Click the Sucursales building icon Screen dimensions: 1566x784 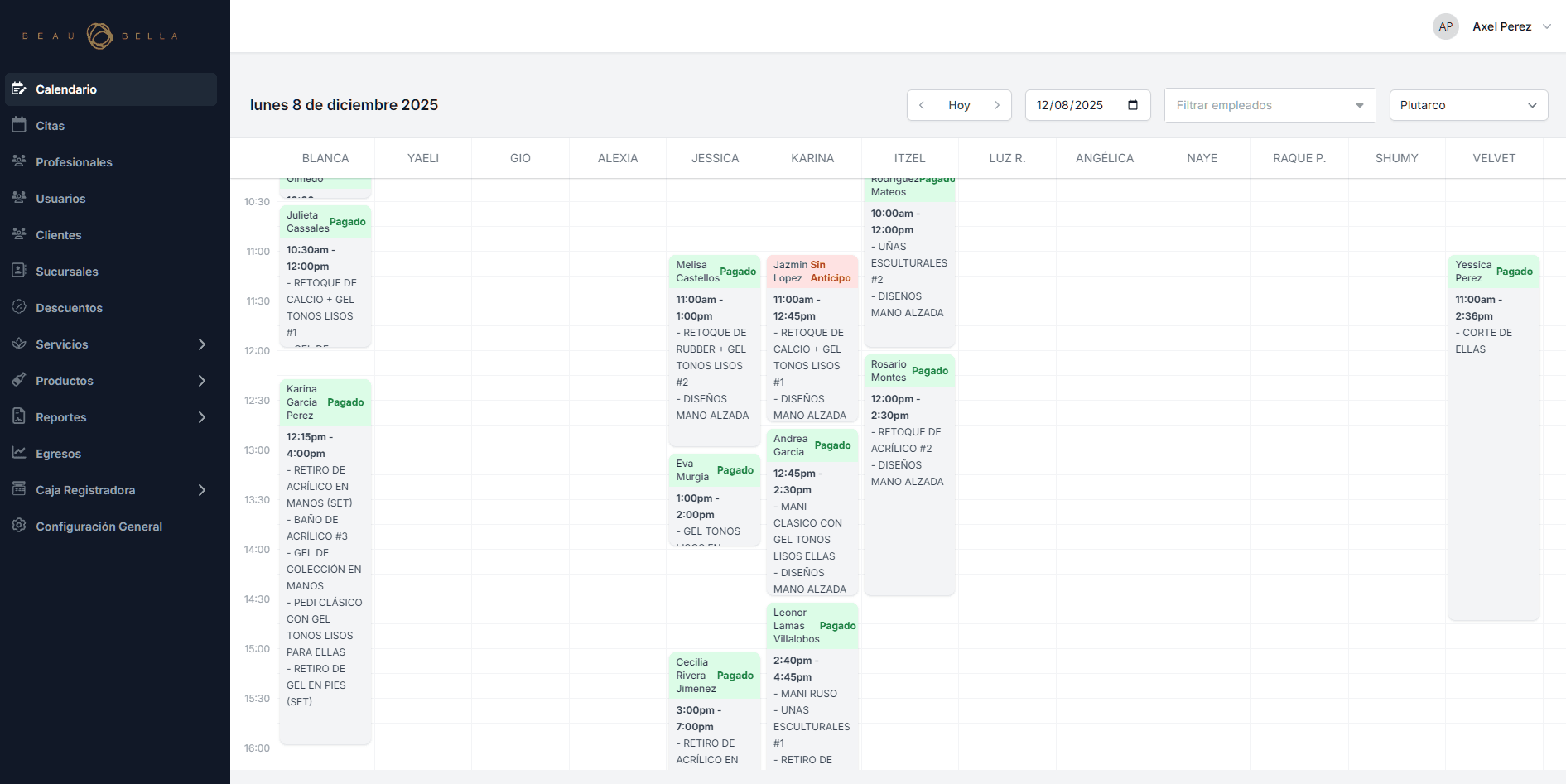[19, 271]
